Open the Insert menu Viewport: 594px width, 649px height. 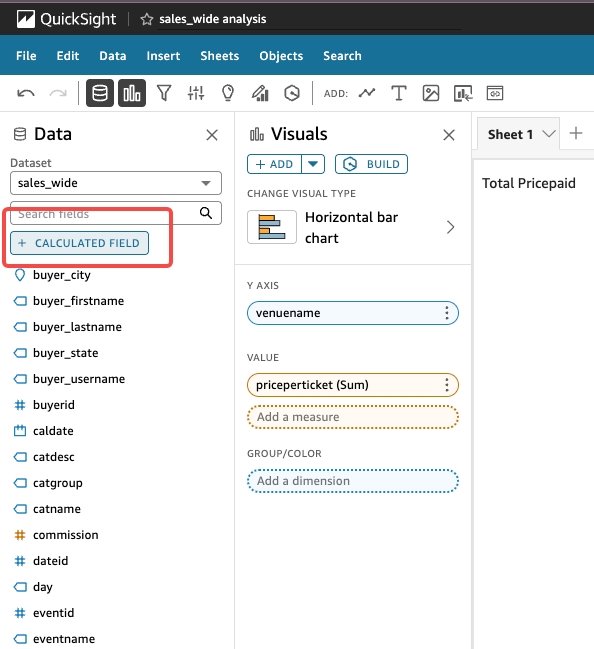click(x=163, y=56)
